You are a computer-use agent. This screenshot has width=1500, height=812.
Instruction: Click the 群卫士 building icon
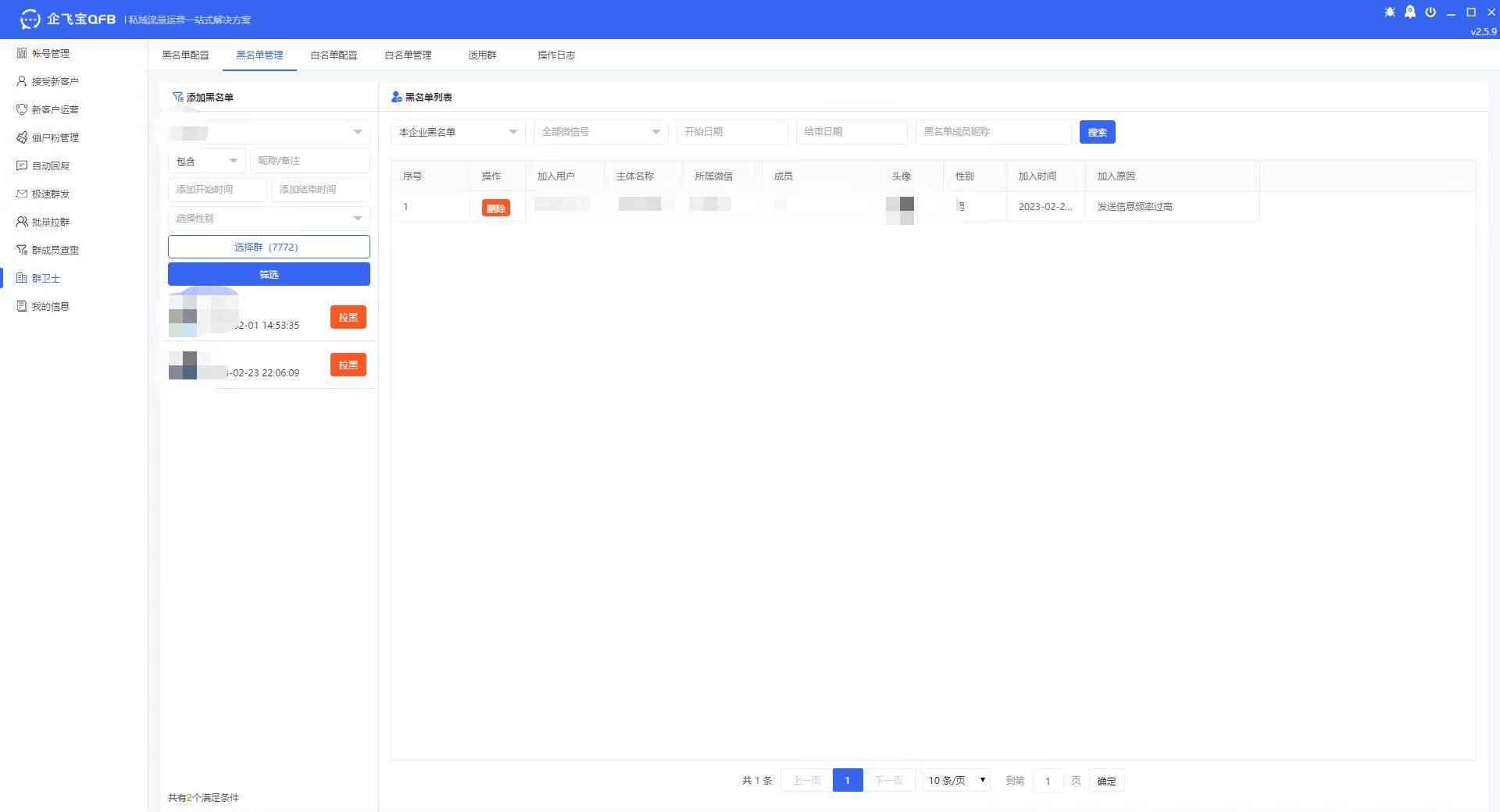point(21,278)
